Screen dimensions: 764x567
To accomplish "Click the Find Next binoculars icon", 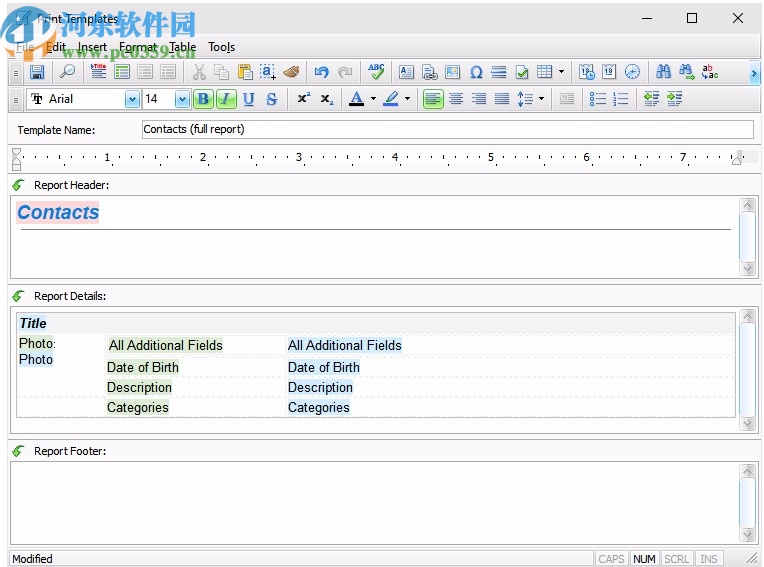I will 687,73.
